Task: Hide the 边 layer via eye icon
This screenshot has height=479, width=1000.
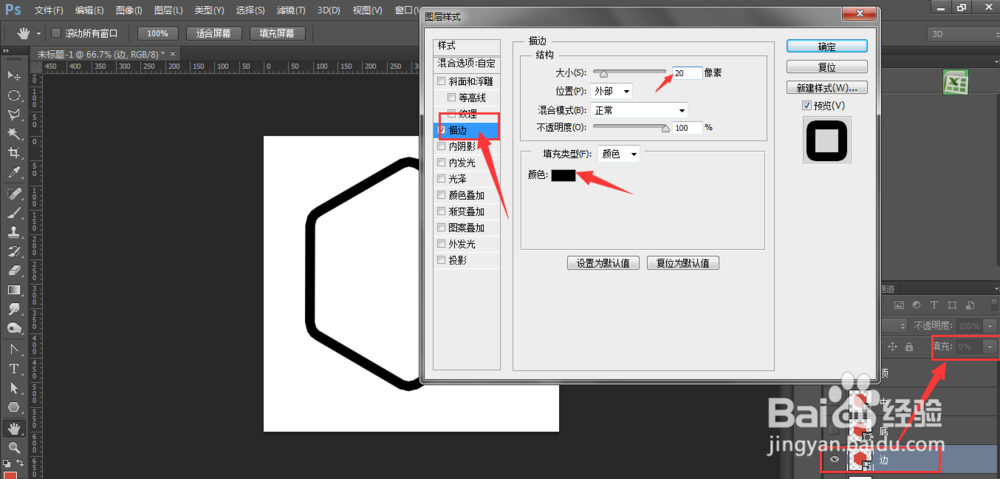Action: pos(834,460)
